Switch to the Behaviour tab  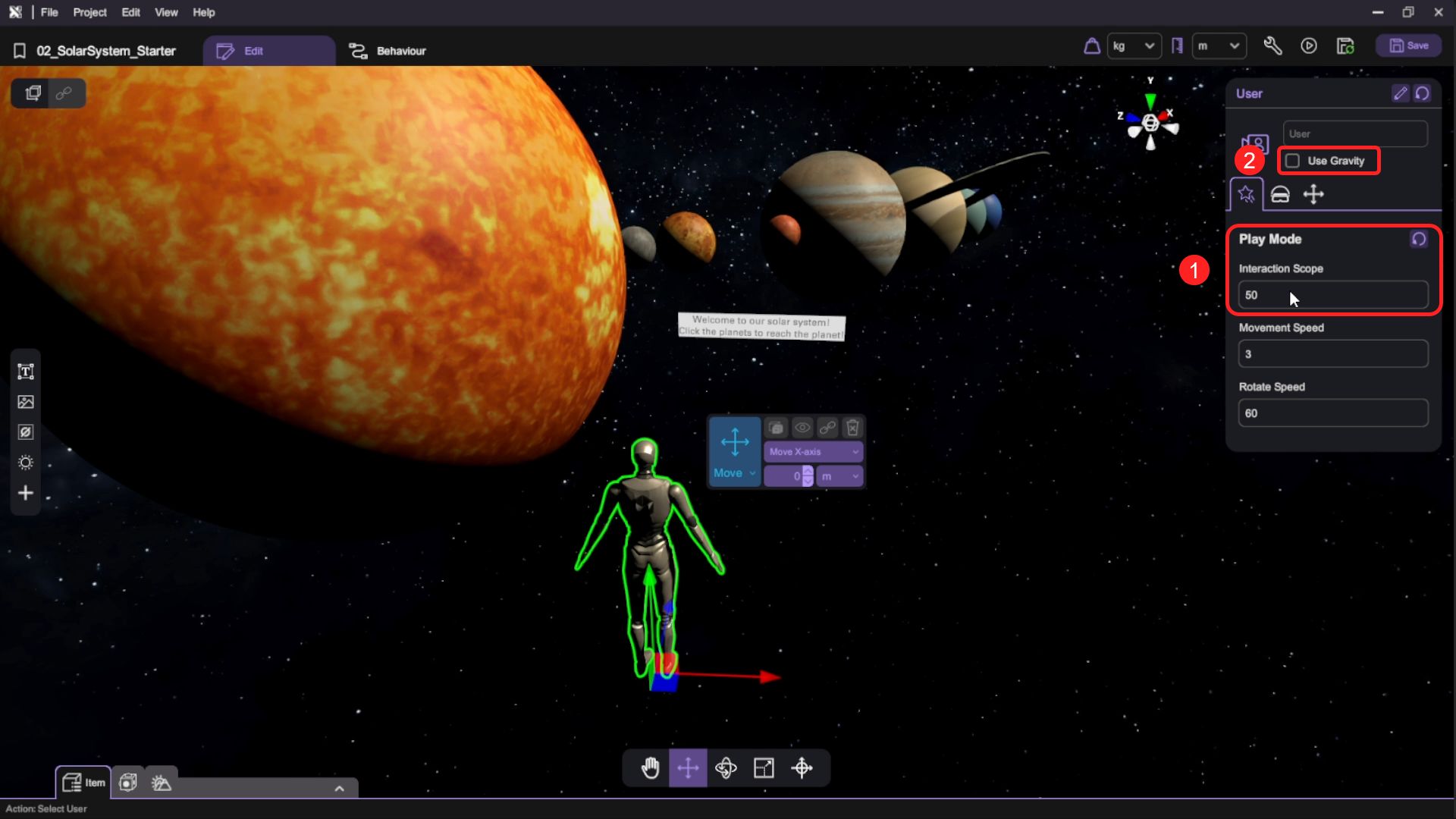point(388,51)
